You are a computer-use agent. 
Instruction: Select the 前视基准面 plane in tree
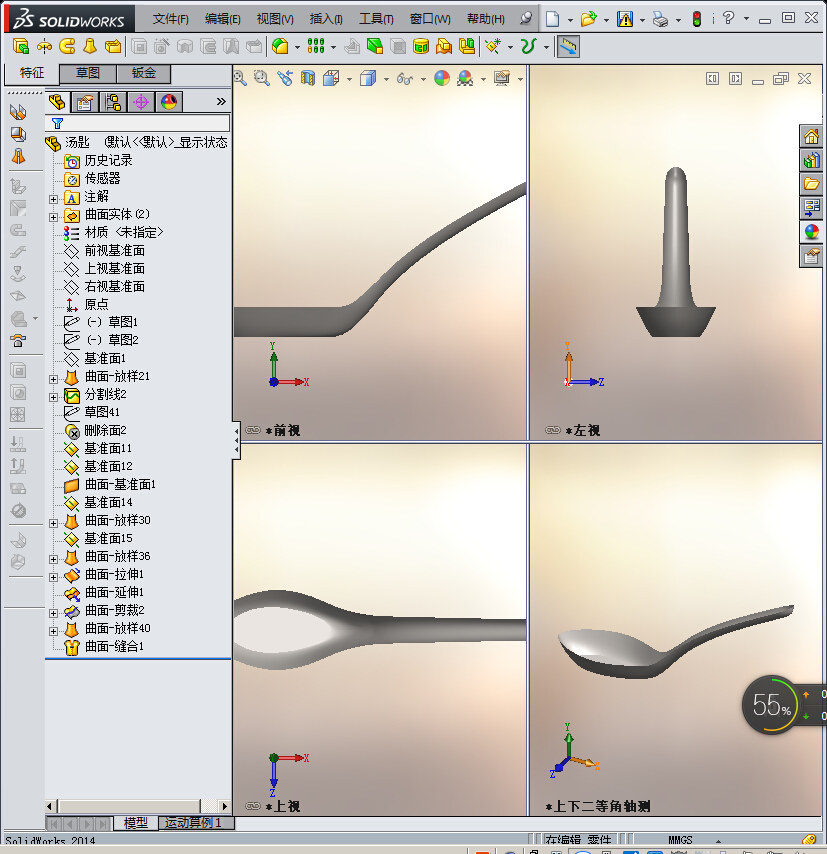pos(114,251)
